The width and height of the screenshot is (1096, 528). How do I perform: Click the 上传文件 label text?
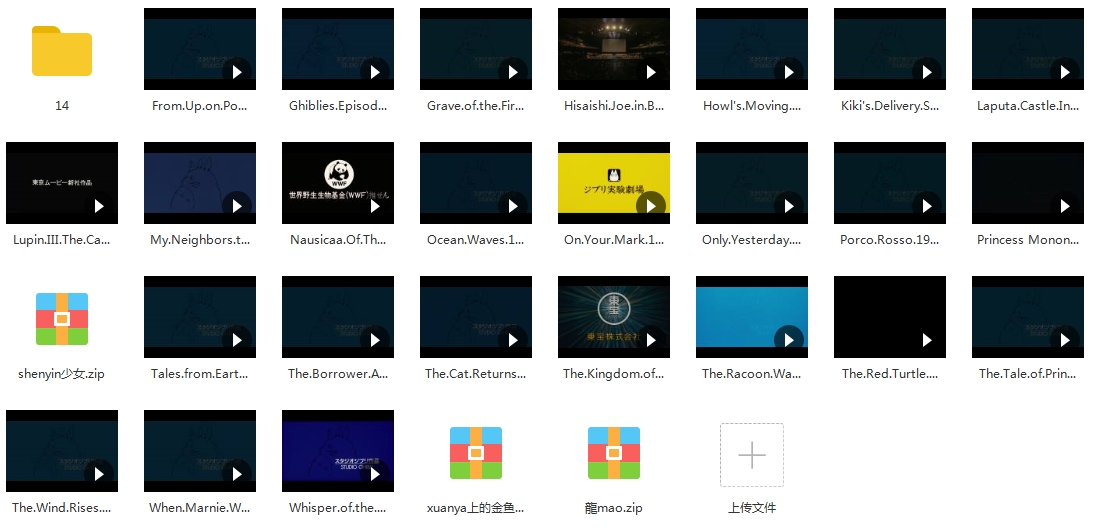[x=752, y=508]
